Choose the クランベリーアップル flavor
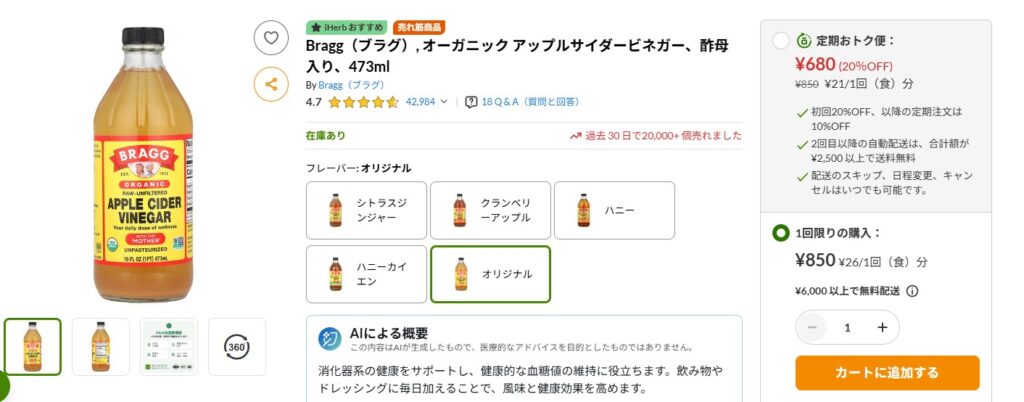1024x402 pixels. pos(490,210)
